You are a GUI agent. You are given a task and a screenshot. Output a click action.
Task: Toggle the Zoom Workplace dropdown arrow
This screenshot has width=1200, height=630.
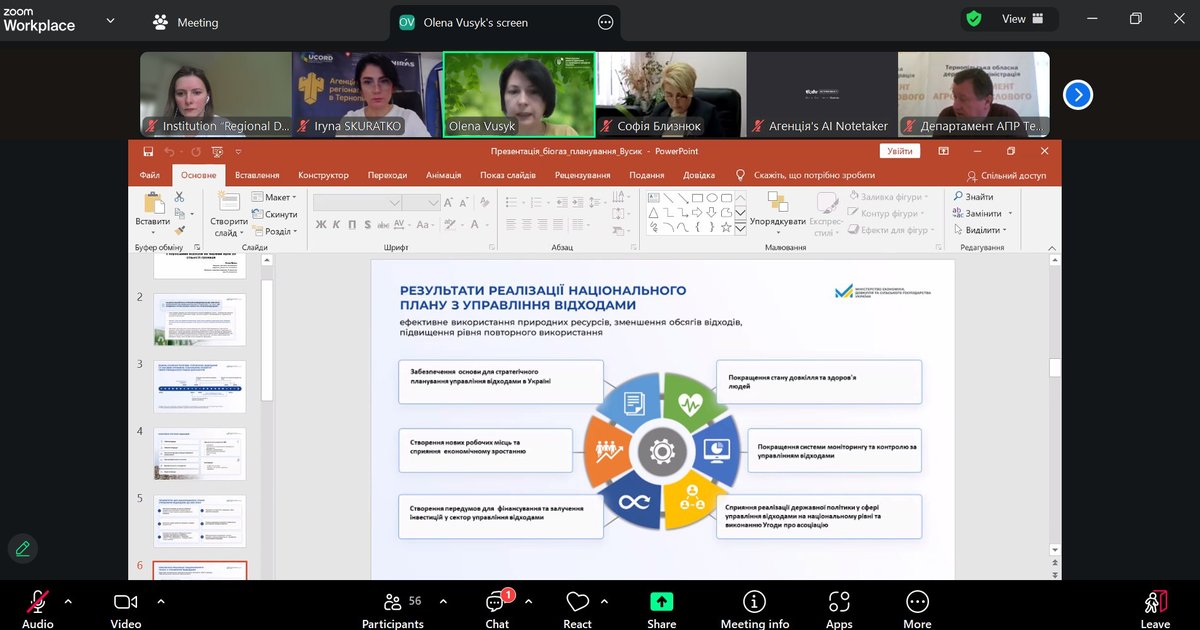(x=109, y=21)
